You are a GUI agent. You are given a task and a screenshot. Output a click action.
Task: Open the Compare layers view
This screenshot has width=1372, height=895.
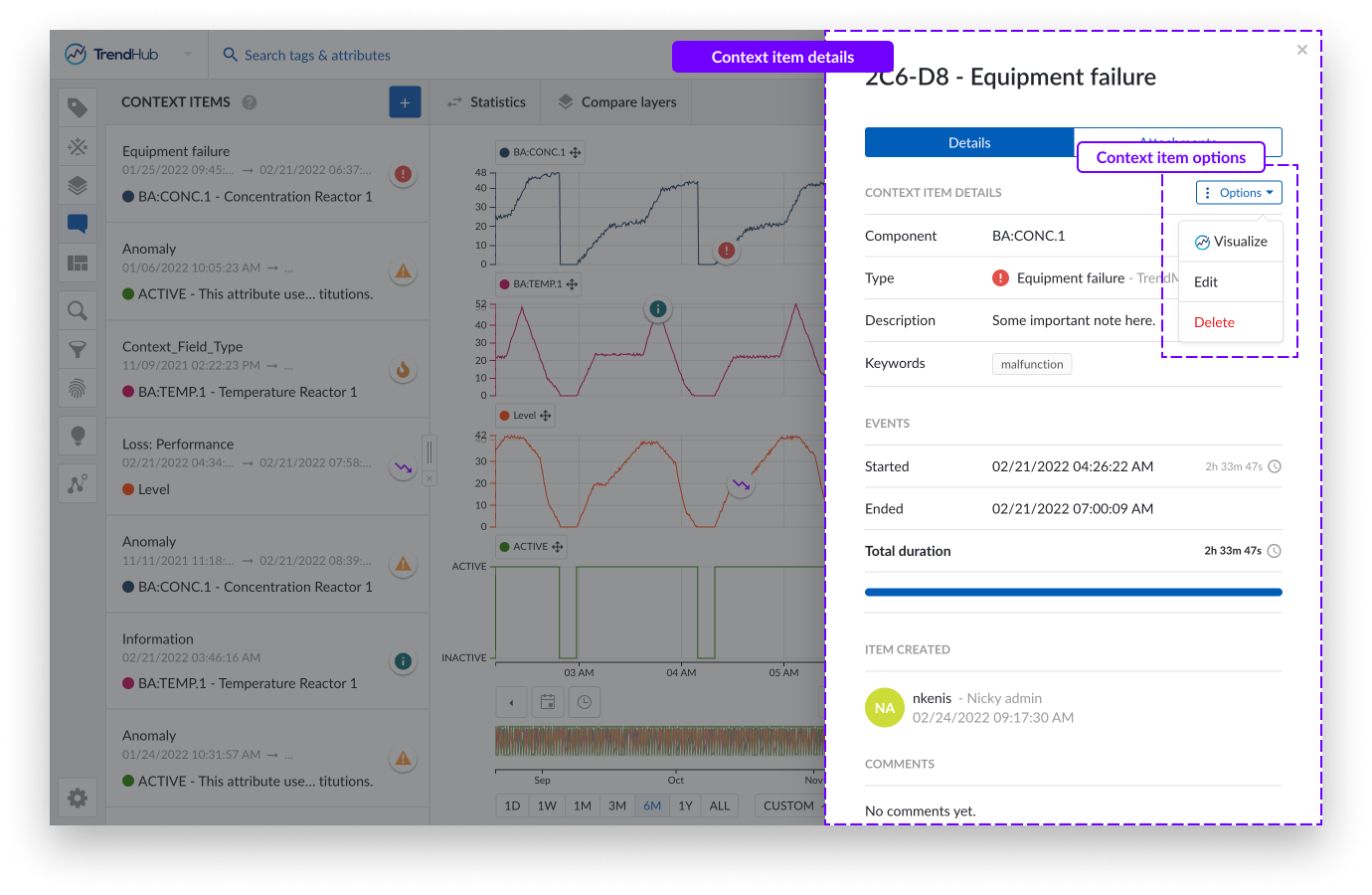click(x=617, y=102)
